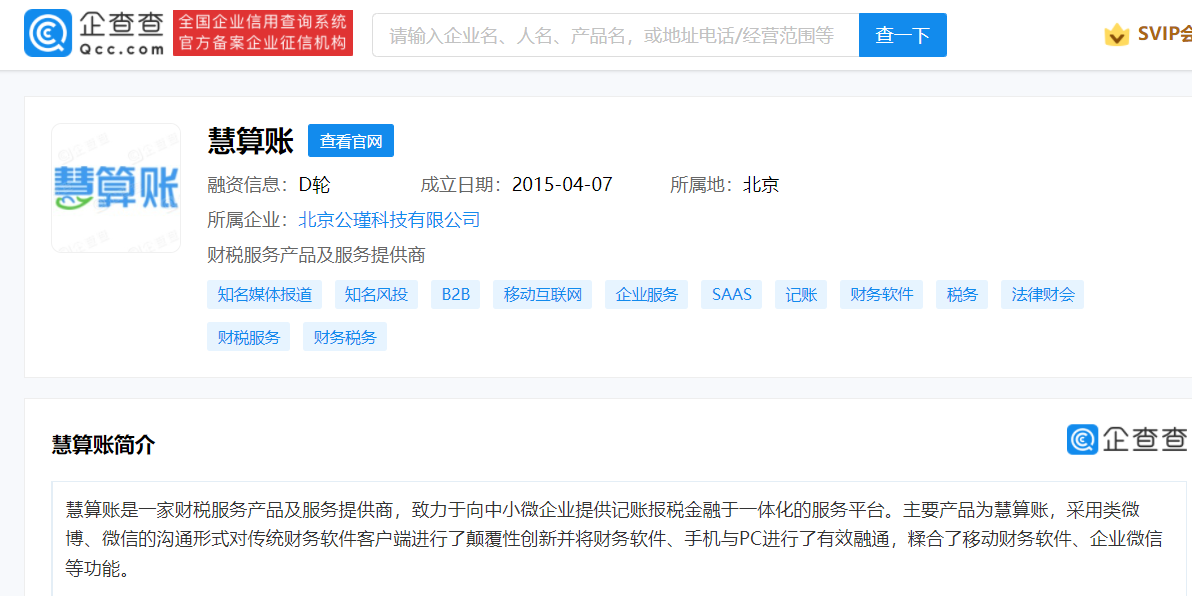Select the 财务税务 tag
This screenshot has height=596, width=1192.
point(344,337)
